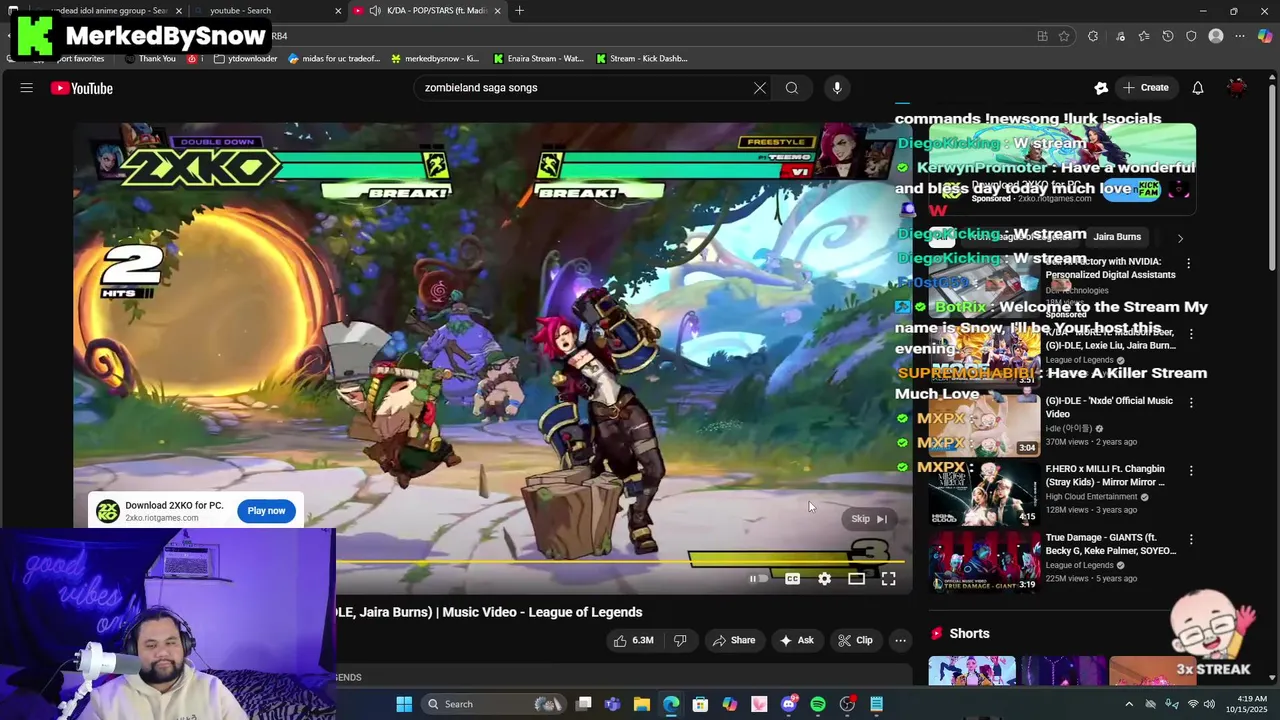Image resolution: width=1280 pixels, height=720 pixels.
Task: Toggle closed captions in the player
Action: point(792,578)
